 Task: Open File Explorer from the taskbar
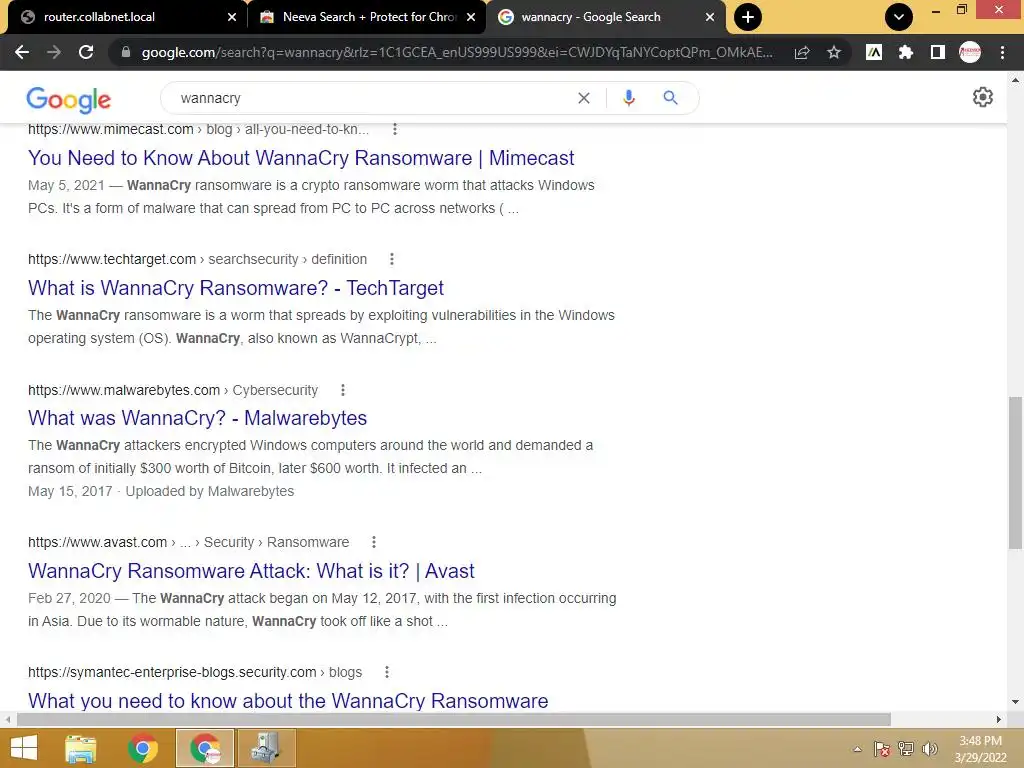click(x=81, y=748)
